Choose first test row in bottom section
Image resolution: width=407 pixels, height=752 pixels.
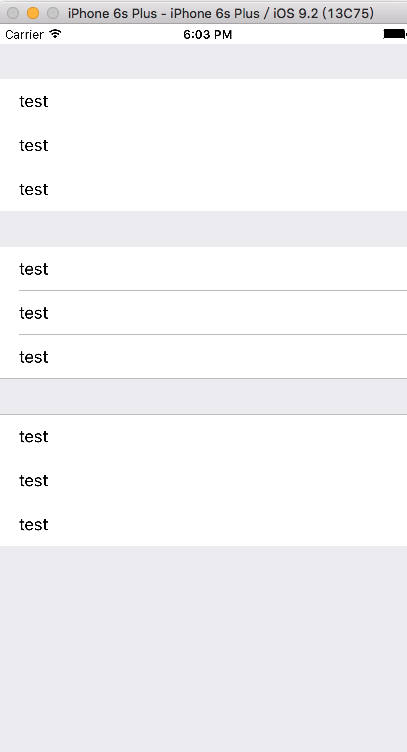[203, 436]
